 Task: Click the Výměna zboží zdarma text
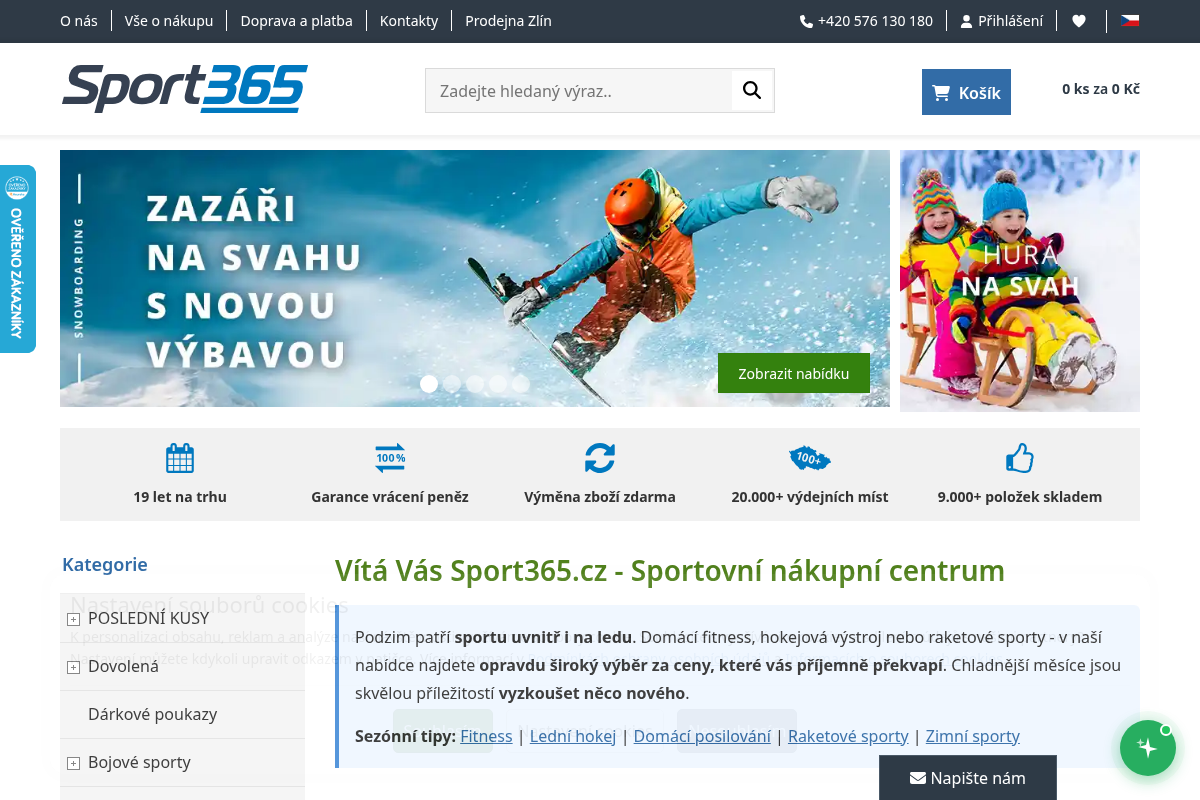click(600, 497)
